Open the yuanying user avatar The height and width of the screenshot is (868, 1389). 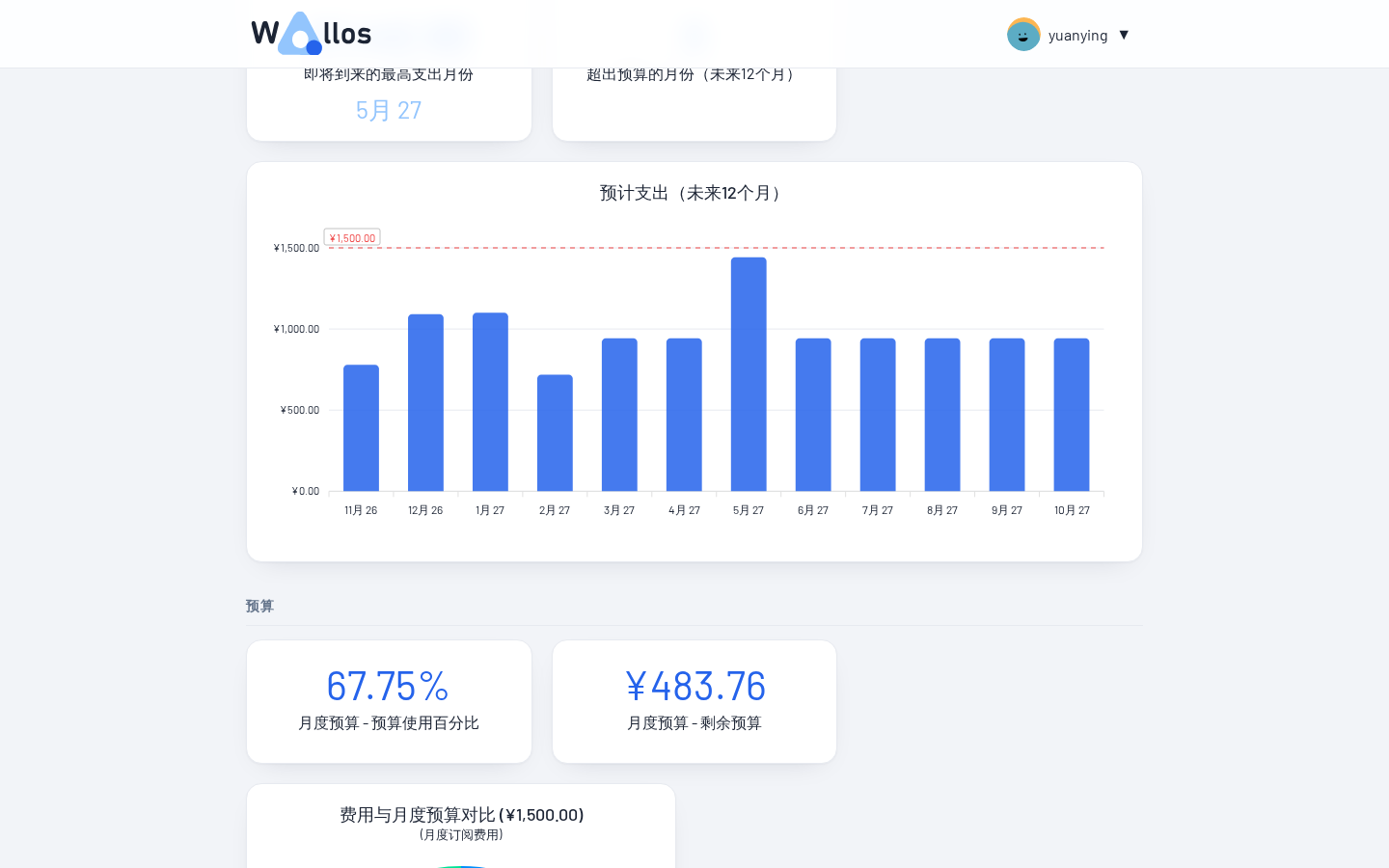pos(1023,35)
